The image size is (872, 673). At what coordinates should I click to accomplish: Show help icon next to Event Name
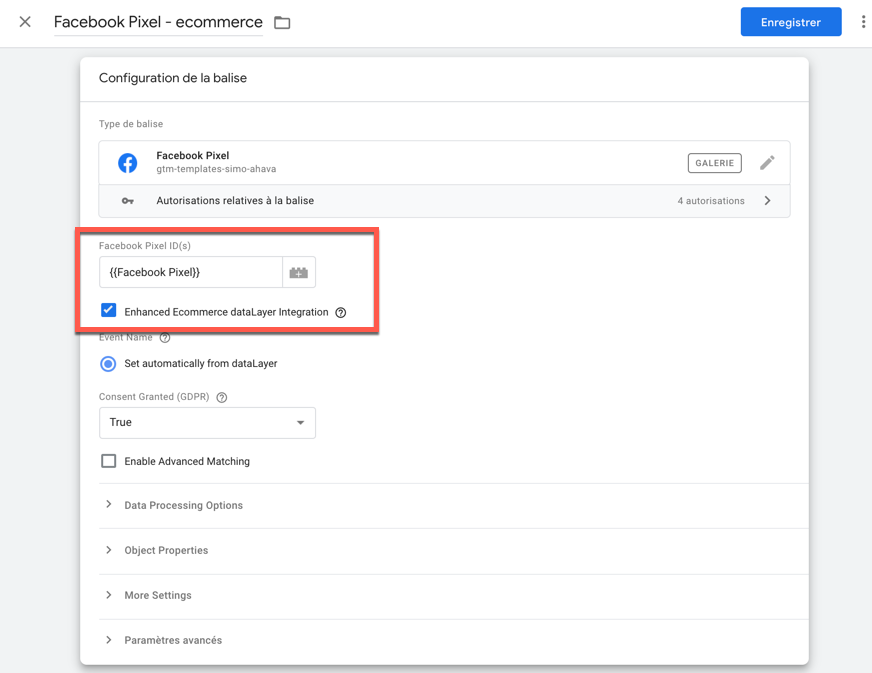[x=165, y=338]
